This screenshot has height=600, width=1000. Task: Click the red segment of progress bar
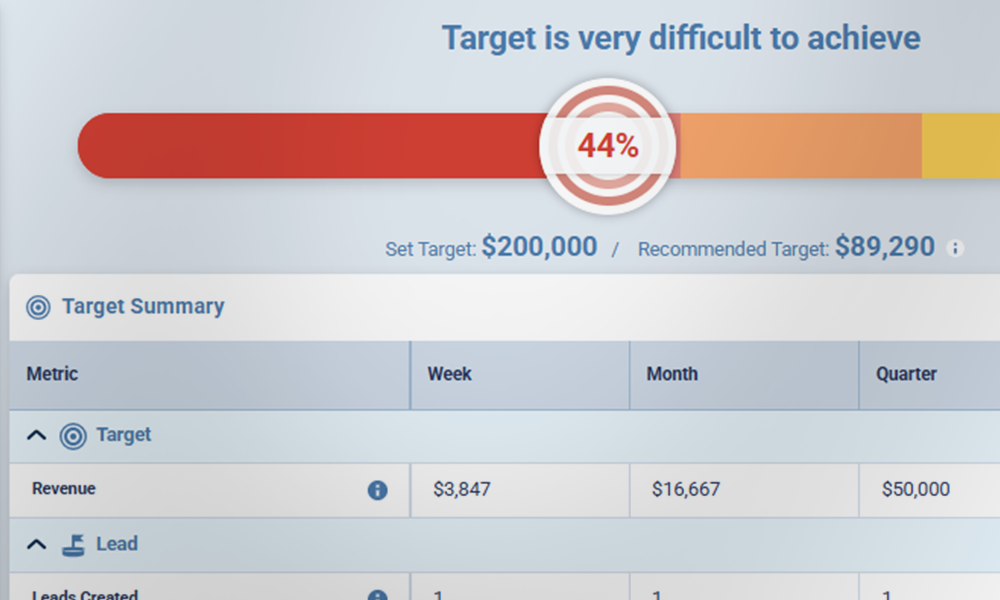[300, 146]
